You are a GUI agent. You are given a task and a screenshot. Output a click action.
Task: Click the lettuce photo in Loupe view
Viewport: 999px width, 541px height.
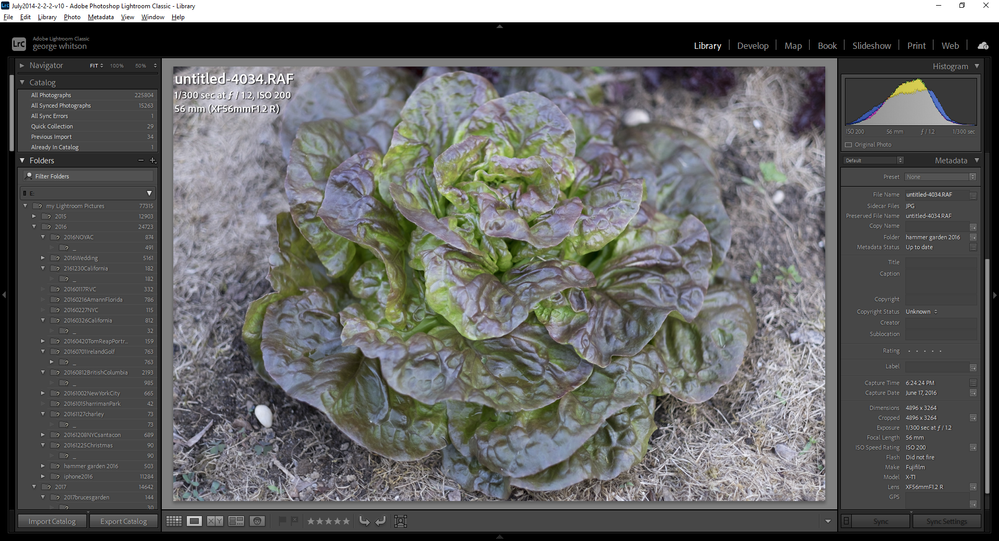pyautogui.click(x=499, y=284)
